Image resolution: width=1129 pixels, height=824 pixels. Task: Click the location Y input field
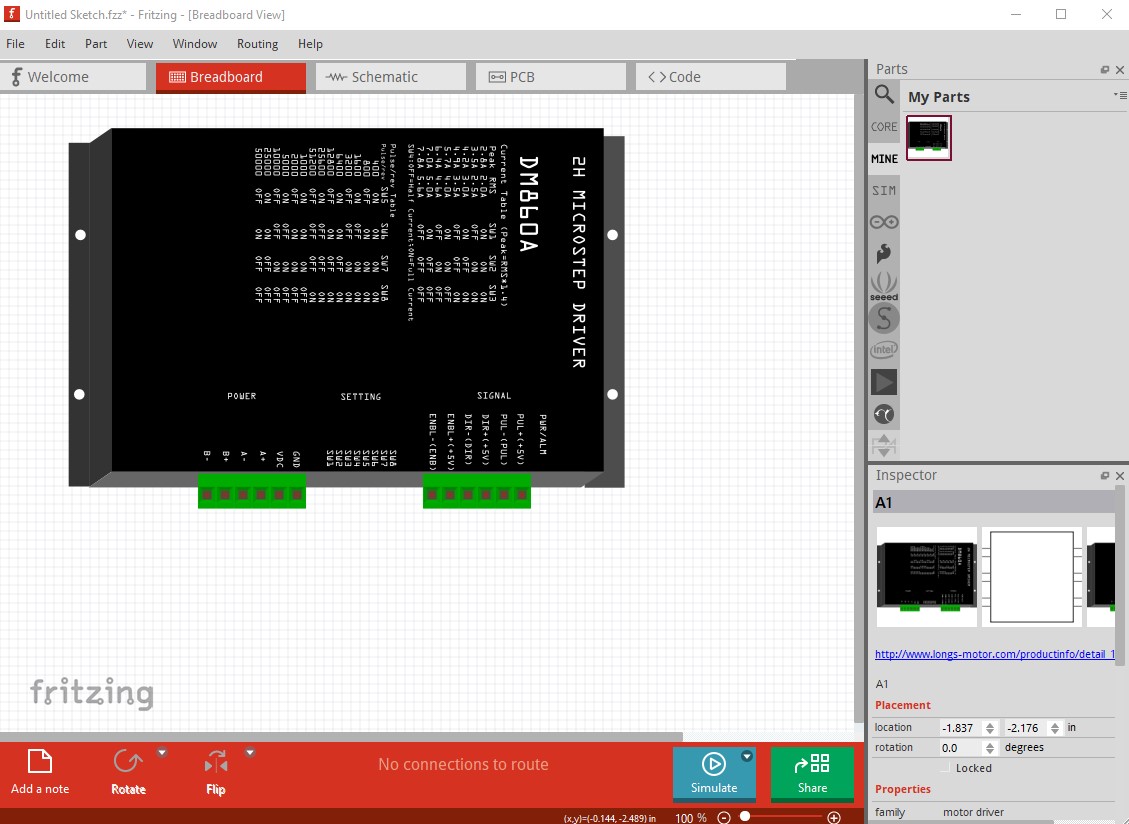[x=1027, y=728]
